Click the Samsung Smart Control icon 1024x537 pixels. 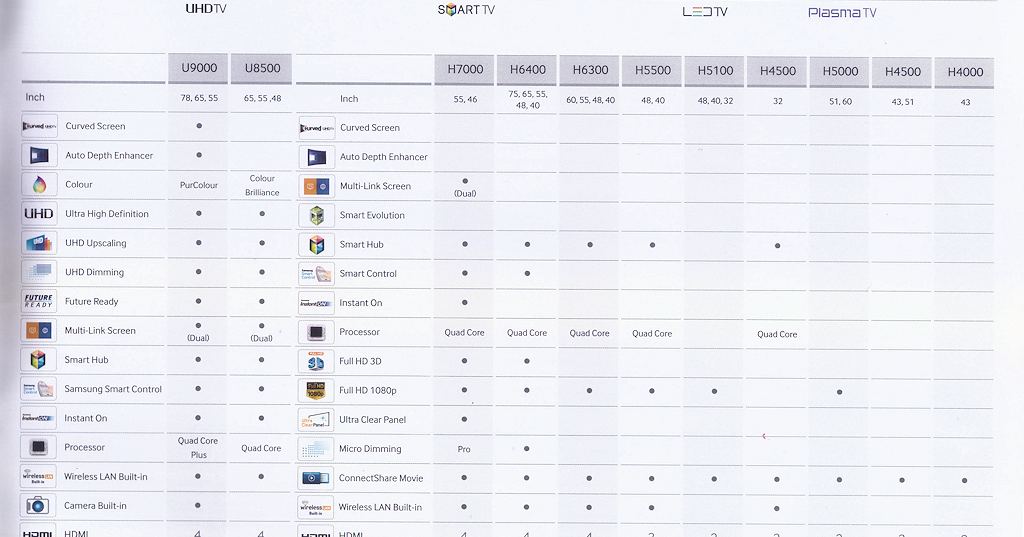pyautogui.click(x=39, y=389)
